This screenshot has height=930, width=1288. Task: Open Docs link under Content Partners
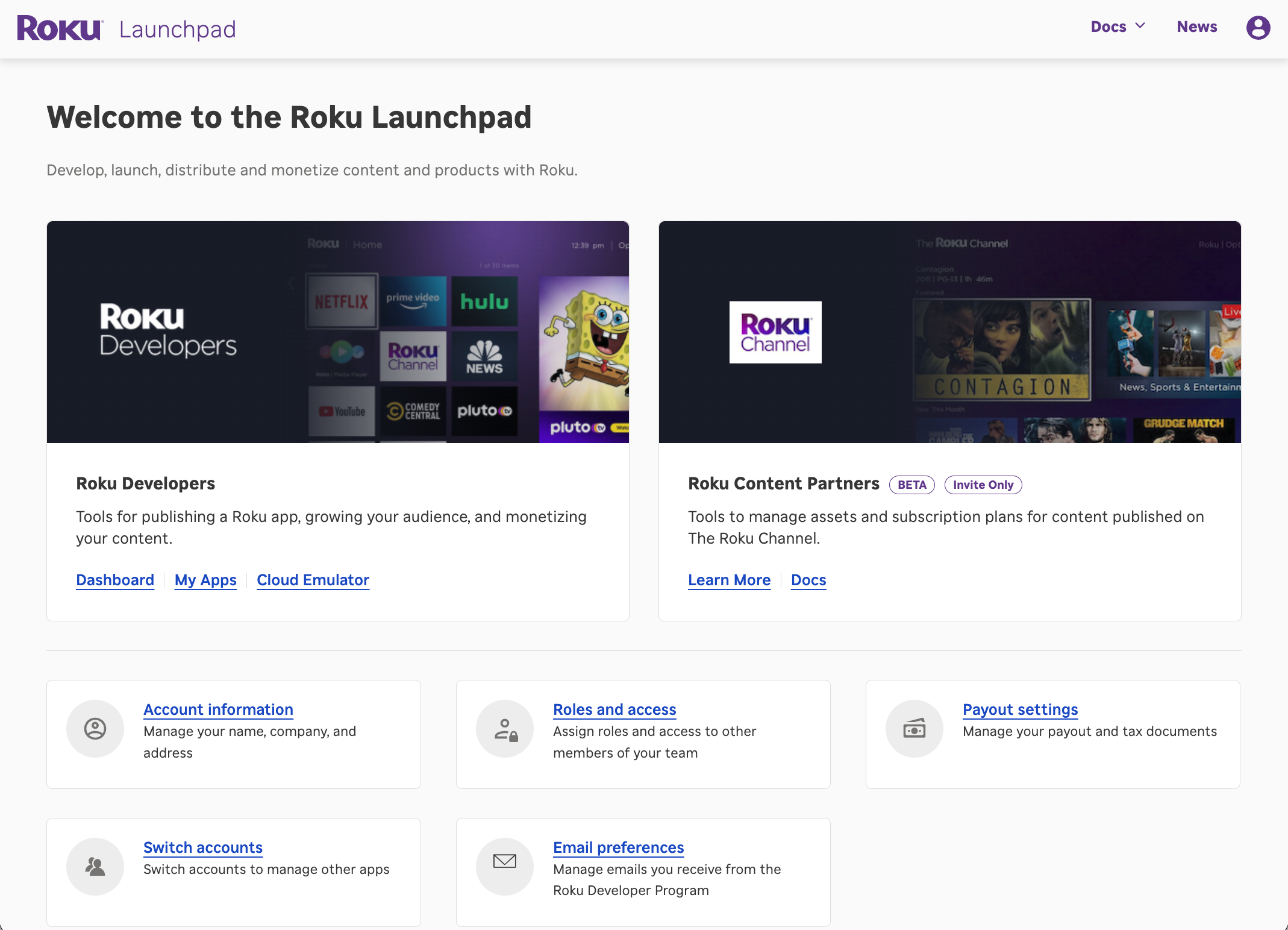tap(808, 580)
